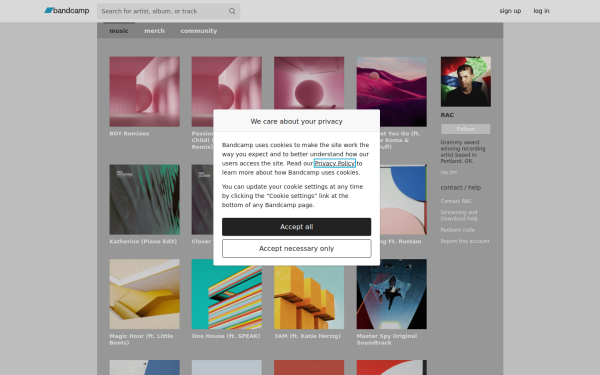Screen dimensions: 600x375
Task: Open the rac.fm website link
Action: tap(448, 172)
